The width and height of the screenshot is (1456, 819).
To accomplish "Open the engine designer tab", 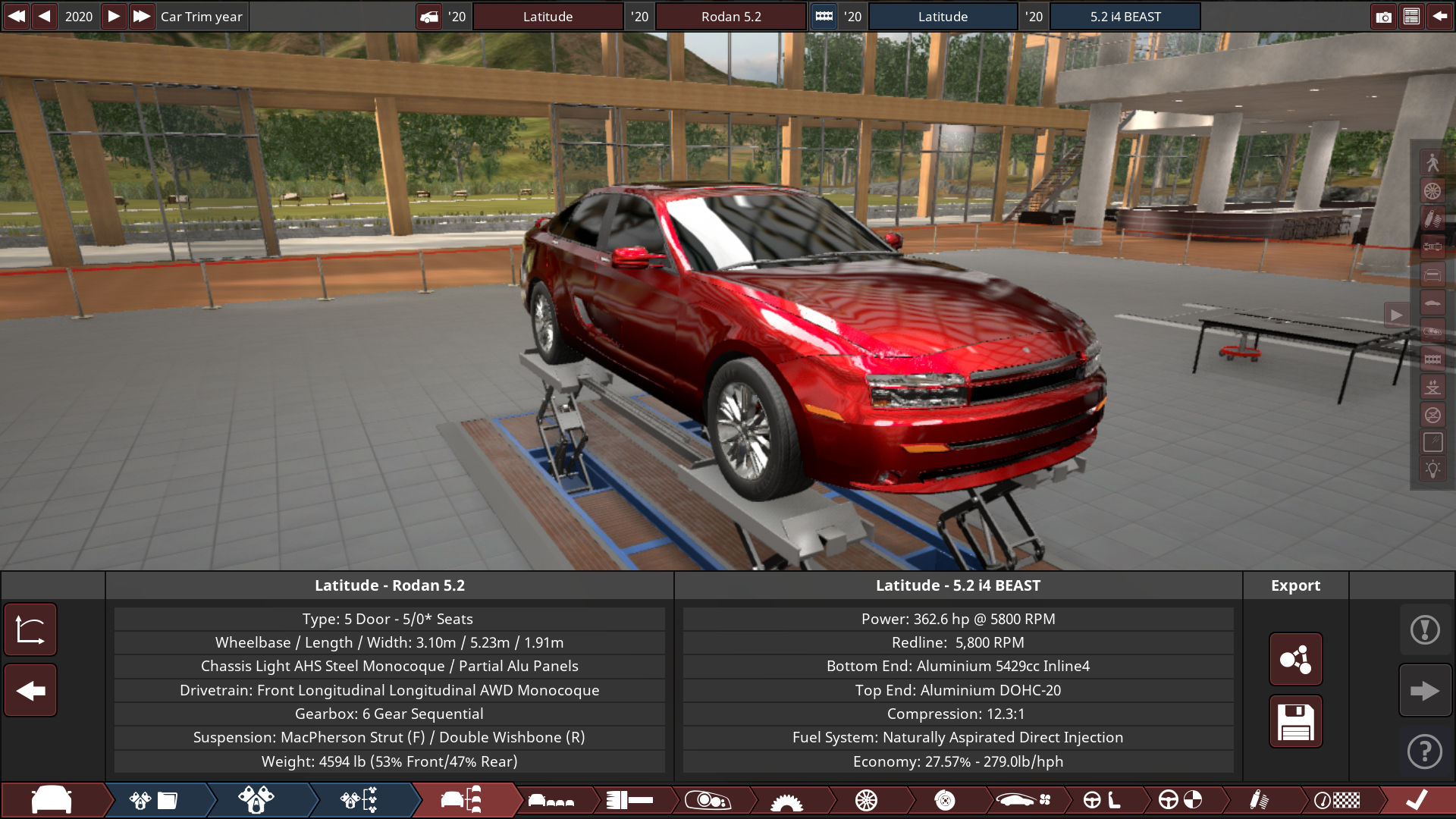I will 256,800.
